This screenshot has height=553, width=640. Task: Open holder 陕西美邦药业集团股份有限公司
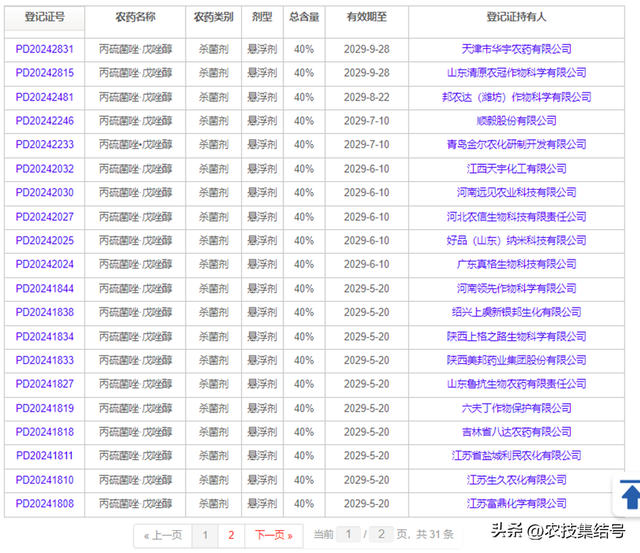click(516, 360)
